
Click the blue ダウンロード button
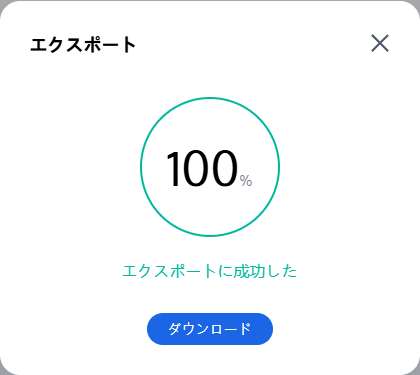pyautogui.click(x=210, y=329)
